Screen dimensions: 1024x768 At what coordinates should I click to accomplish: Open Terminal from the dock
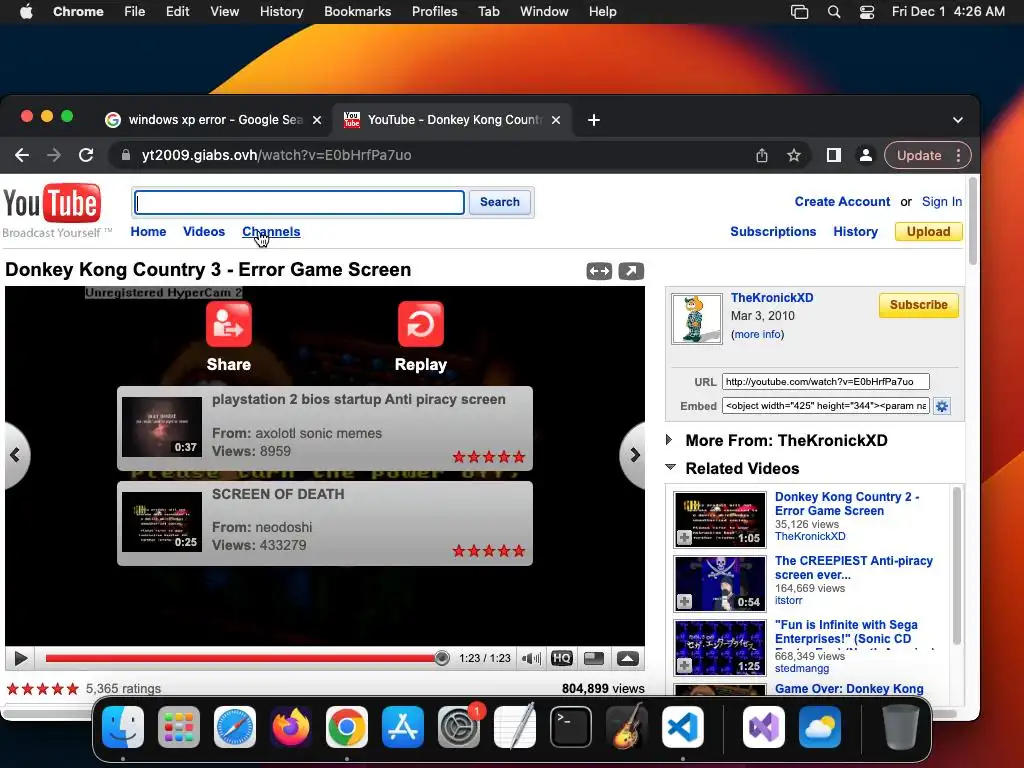(571, 727)
